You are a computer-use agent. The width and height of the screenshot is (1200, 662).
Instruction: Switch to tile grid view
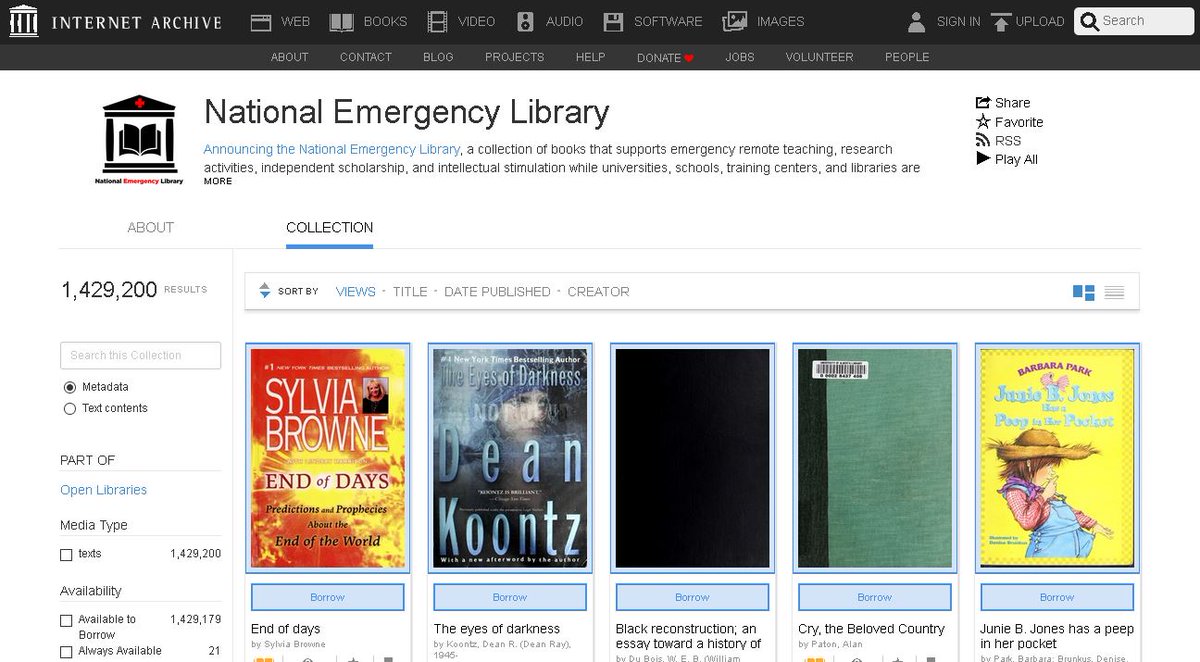[x=1084, y=292]
